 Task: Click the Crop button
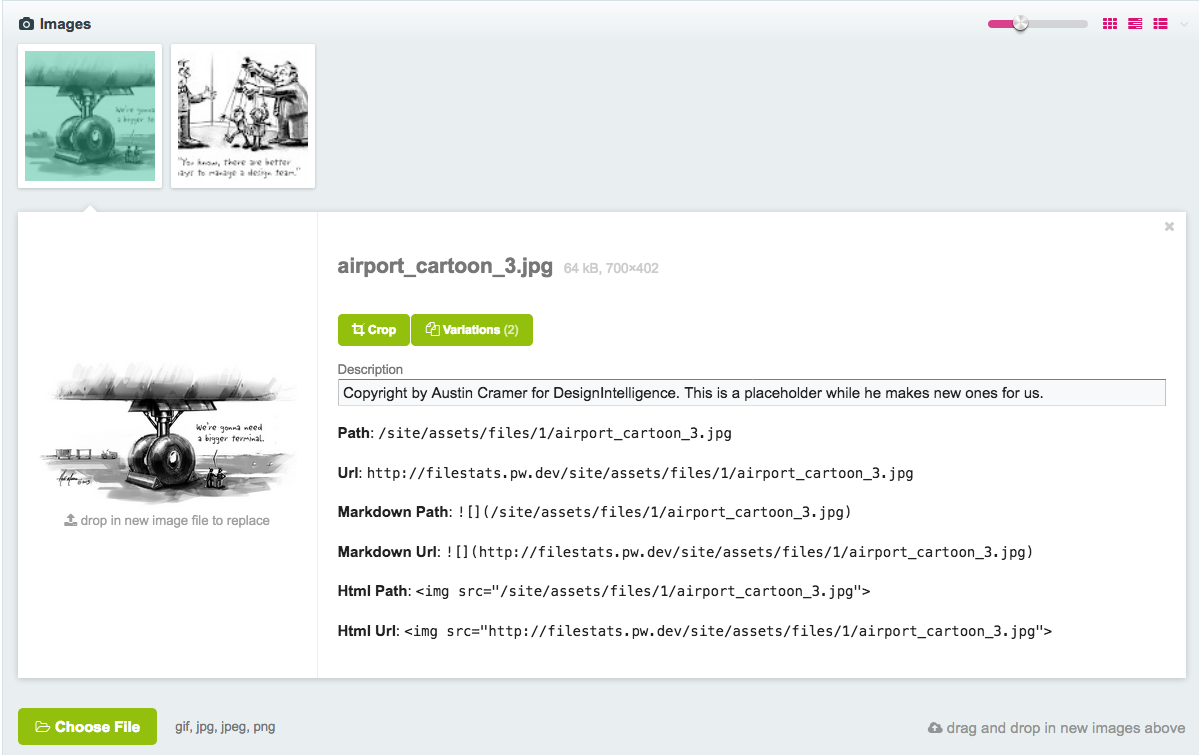tap(374, 330)
